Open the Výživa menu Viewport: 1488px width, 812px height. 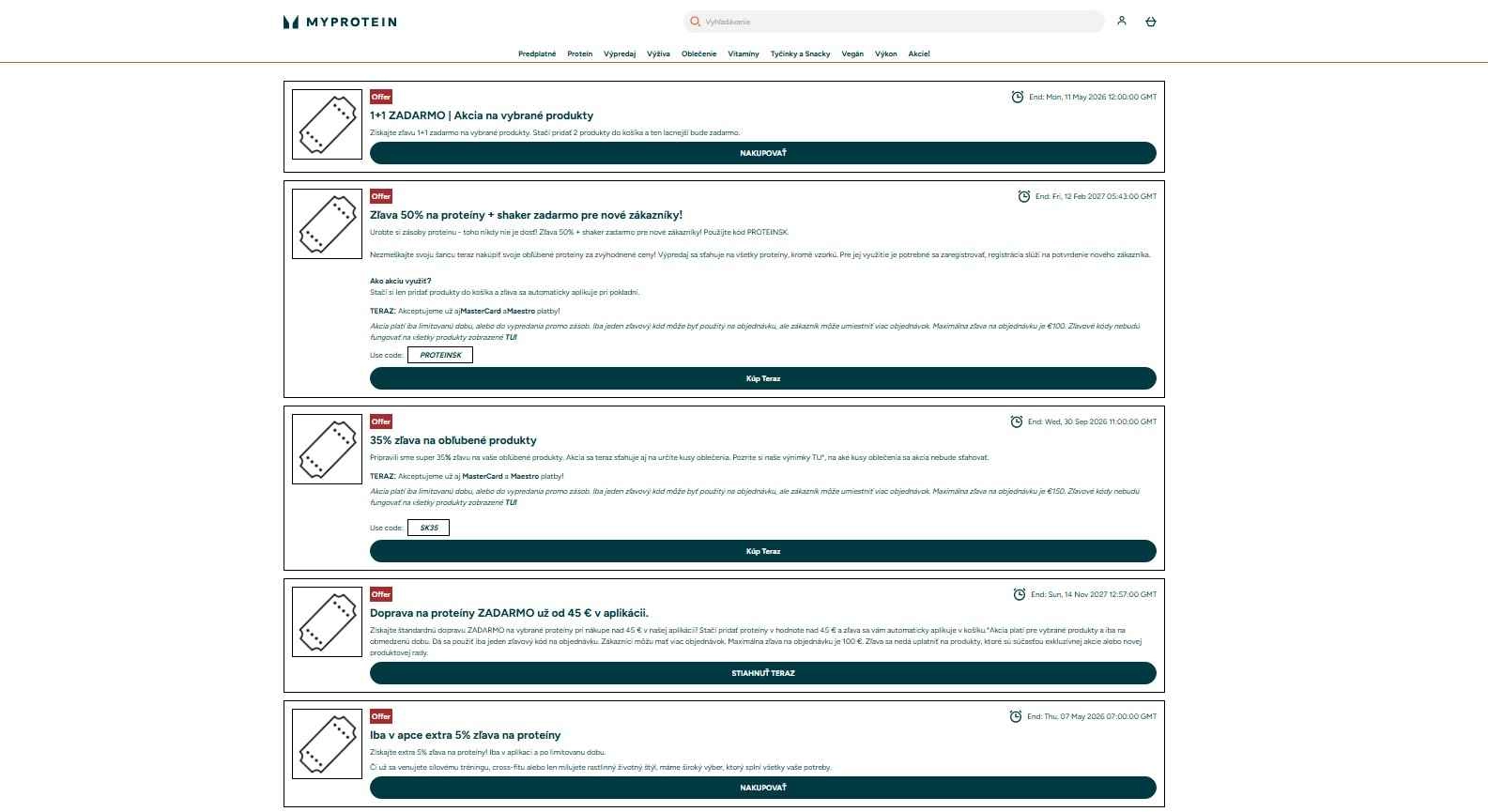(x=658, y=54)
